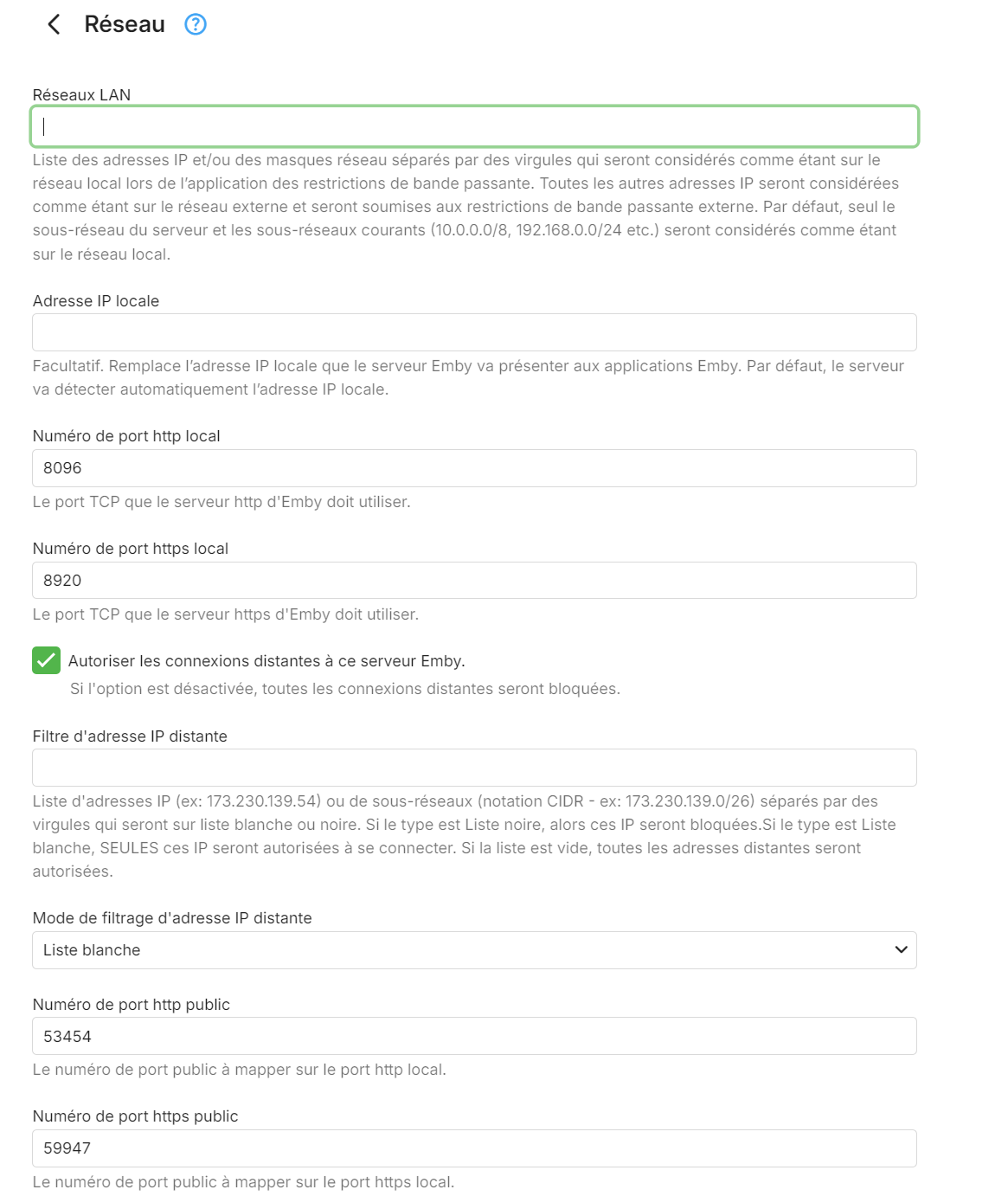This screenshot has width=1008, height=1196.
Task: Click into the Adresse IP locale field
Action: point(474,332)
